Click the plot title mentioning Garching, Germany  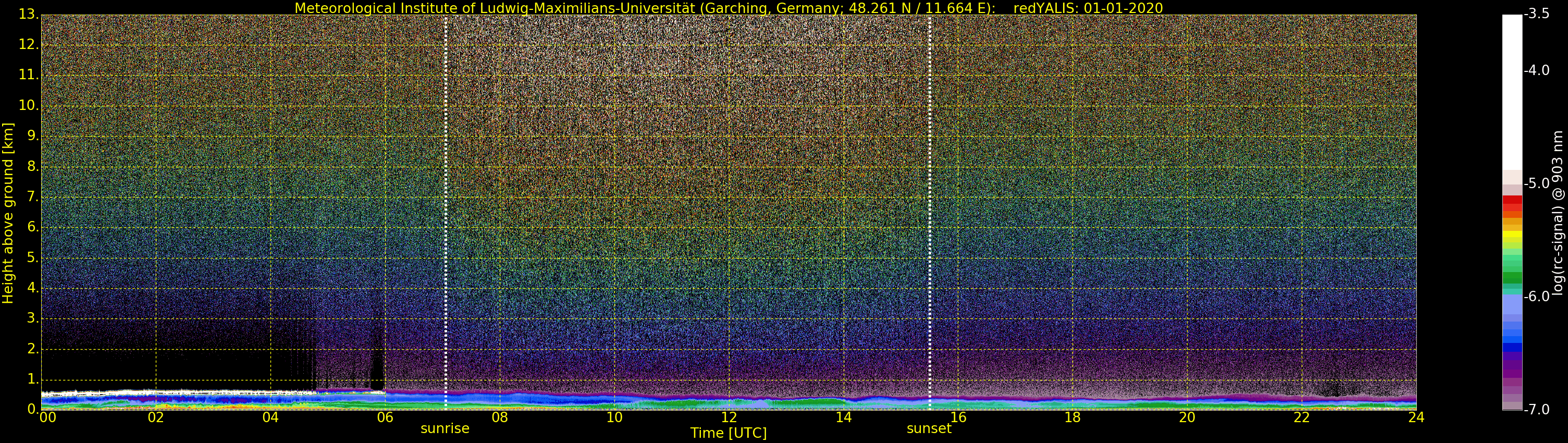click(729, 8)
